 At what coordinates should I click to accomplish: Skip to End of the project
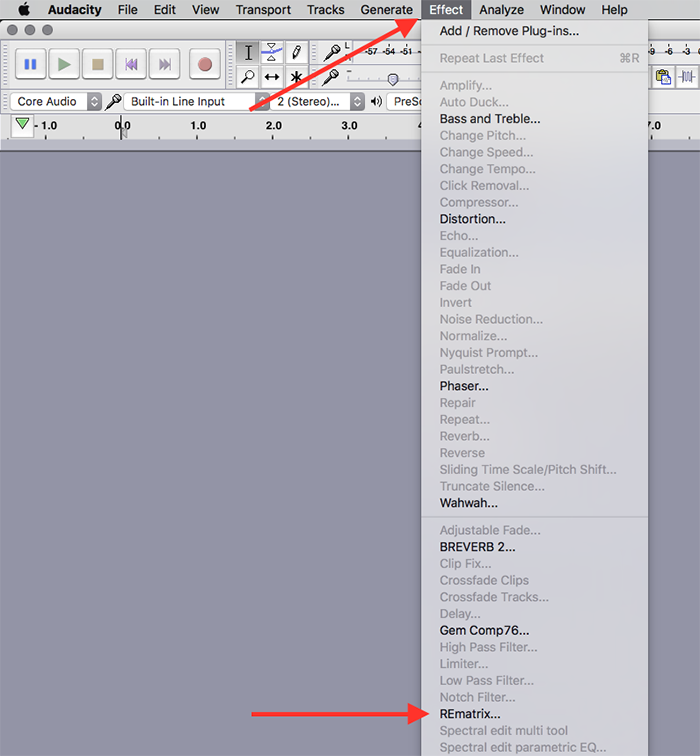(164, 64)
